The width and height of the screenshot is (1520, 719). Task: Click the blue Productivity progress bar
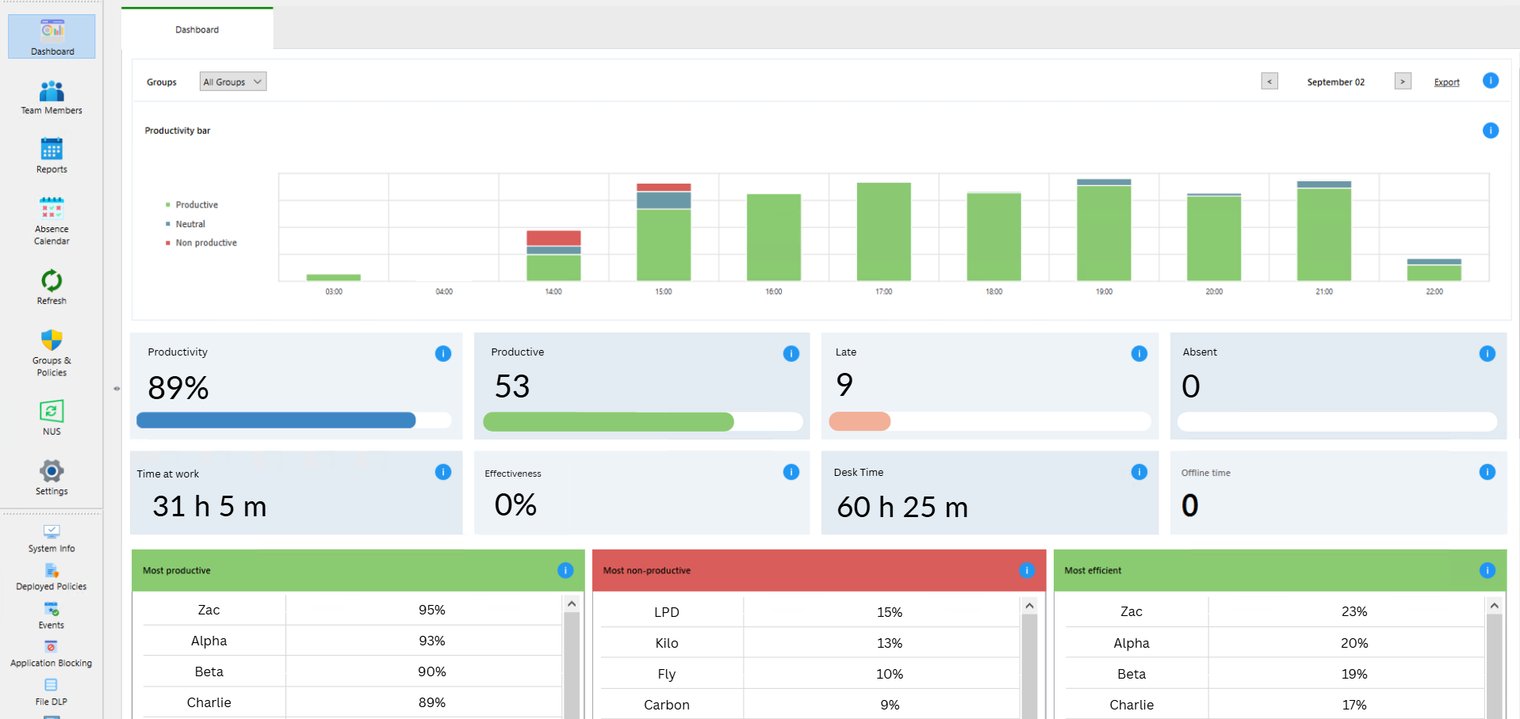tap(276, 421)
